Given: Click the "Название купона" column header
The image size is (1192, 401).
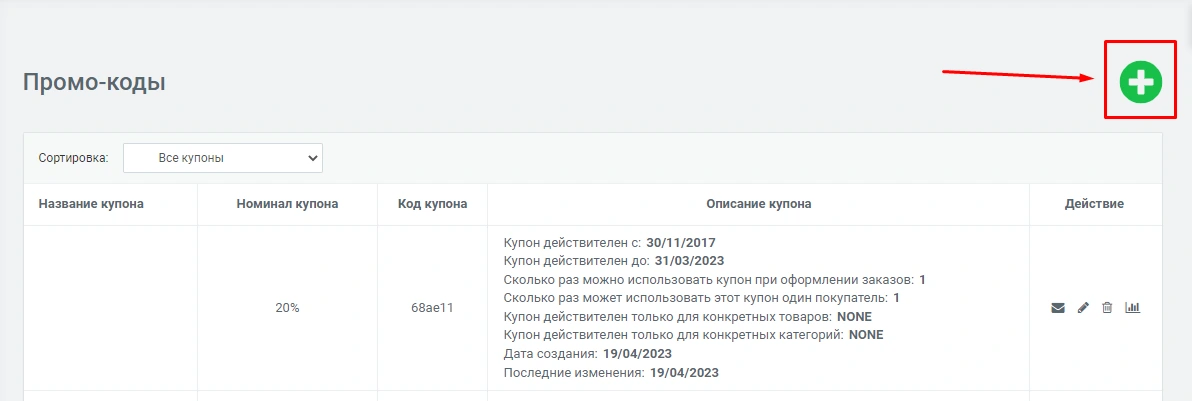Looking at the screenshot, I should pos(91,204).
